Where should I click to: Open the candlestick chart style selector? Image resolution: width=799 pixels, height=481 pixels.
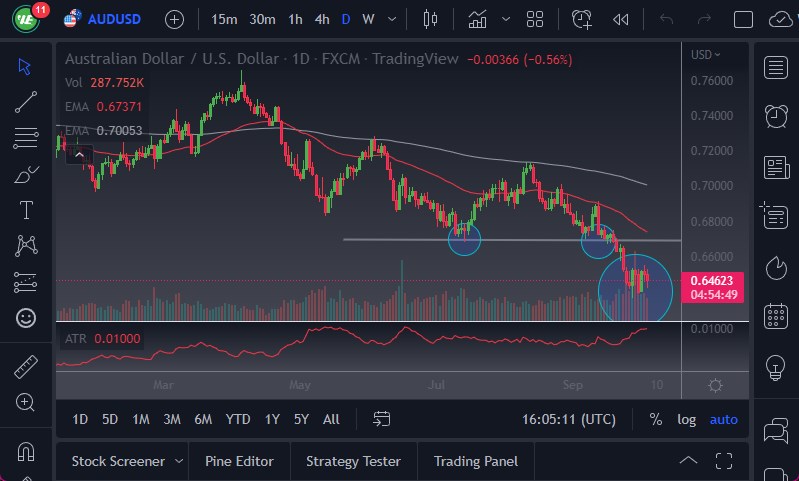431,19
